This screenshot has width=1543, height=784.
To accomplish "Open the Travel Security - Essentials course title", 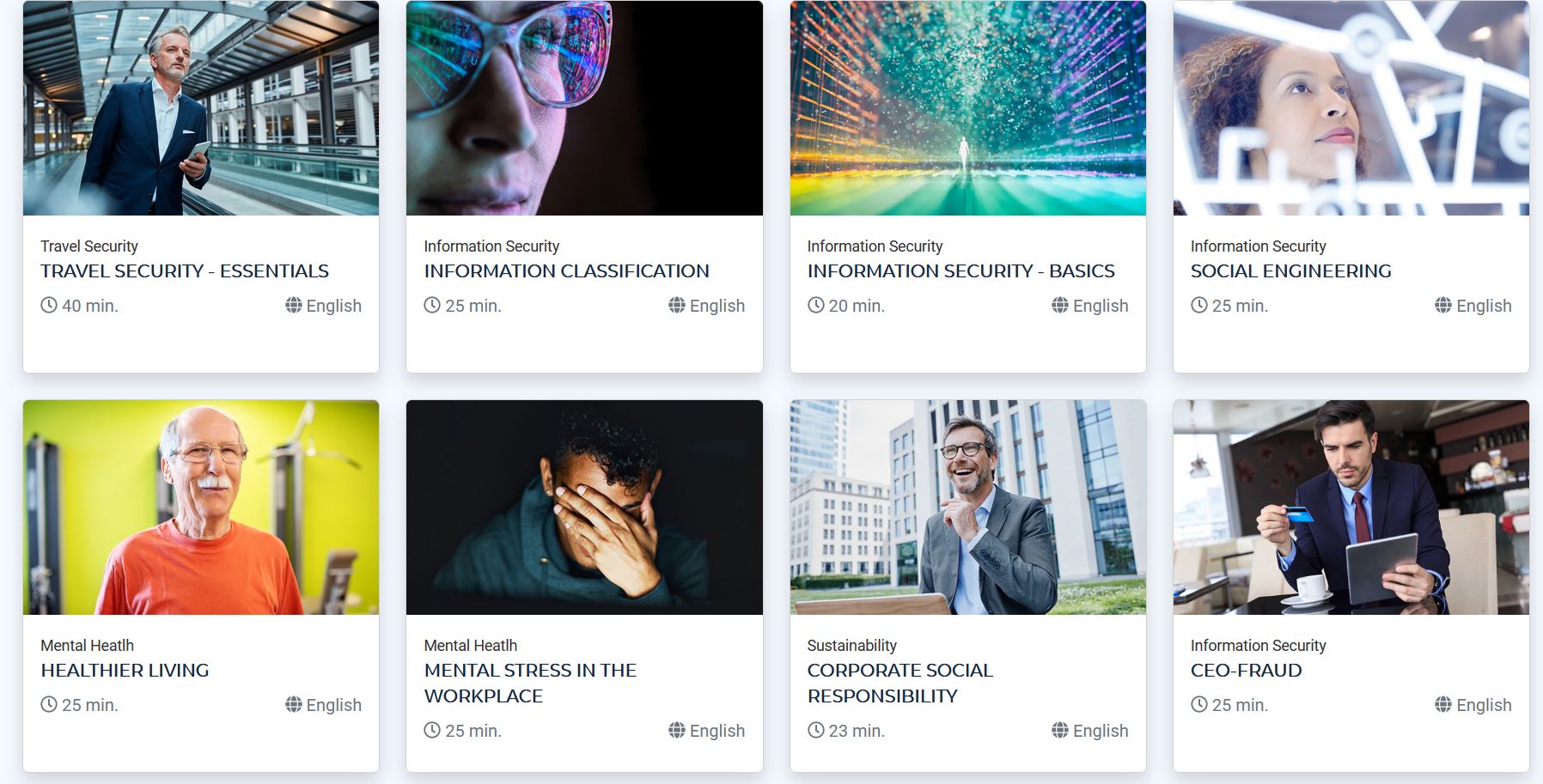I will [x=185, y=271].
